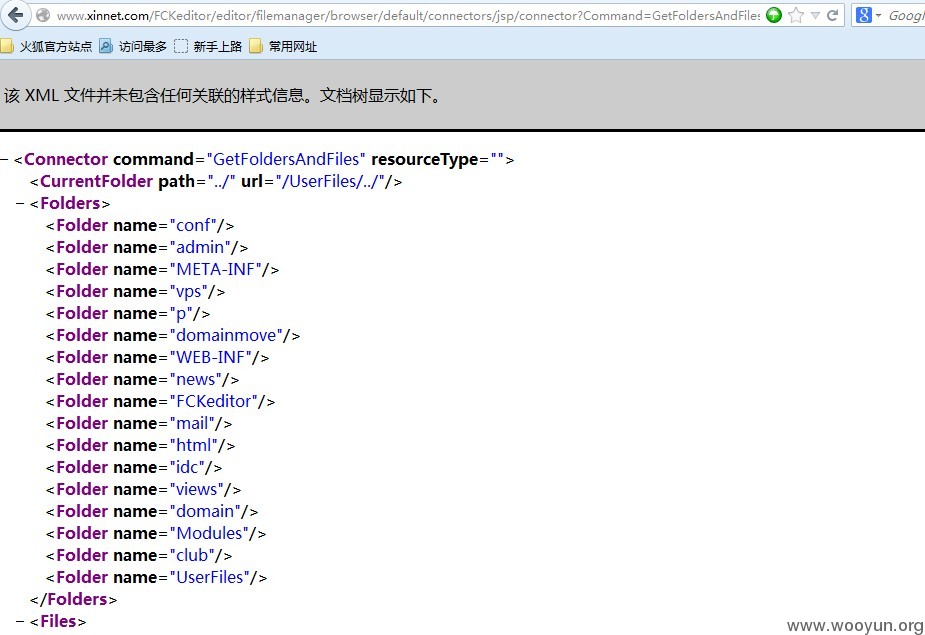The width and height of the screenshot is (925, 635).
Task: Open the 访问最多 bookmark
Action: [133, 46]
